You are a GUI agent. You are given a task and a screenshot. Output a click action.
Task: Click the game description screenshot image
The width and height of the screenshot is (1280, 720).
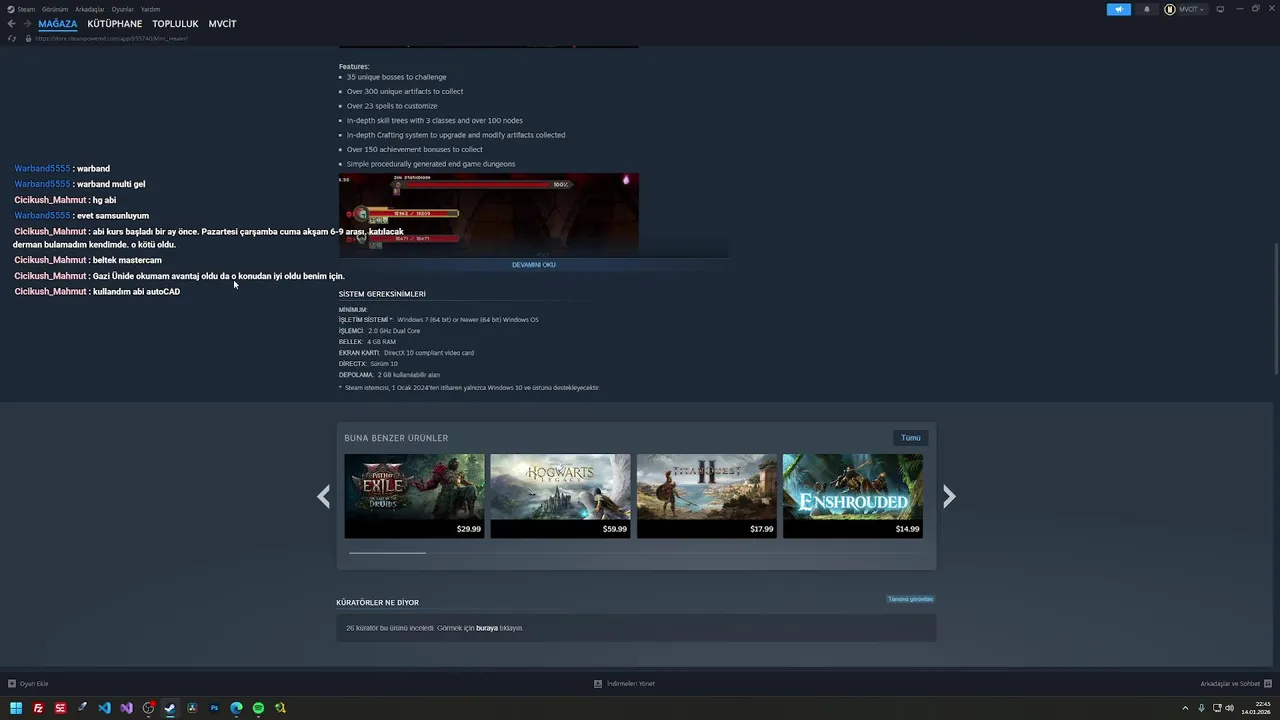[488, 215]
